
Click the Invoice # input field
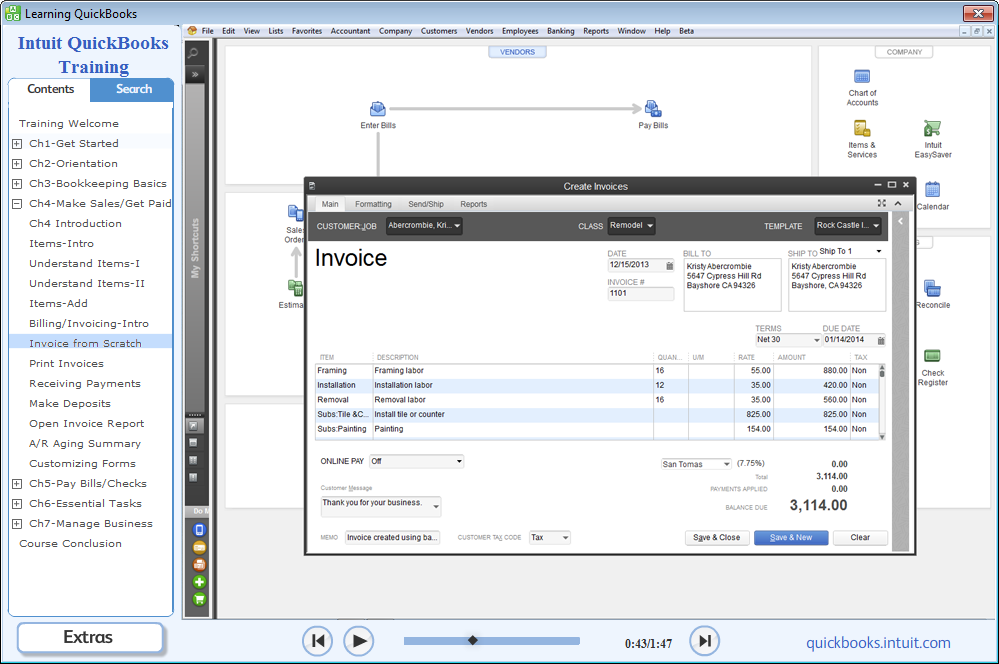pyautogui.click(x=640, y=294)
